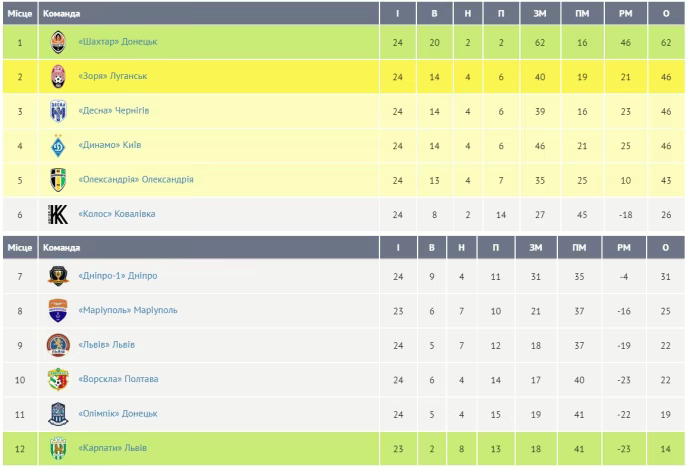Screen dimensions: 690x470
Task: Click the Dnipro-1 club logo
Action: pyautogui.click(x=58, y=276)
